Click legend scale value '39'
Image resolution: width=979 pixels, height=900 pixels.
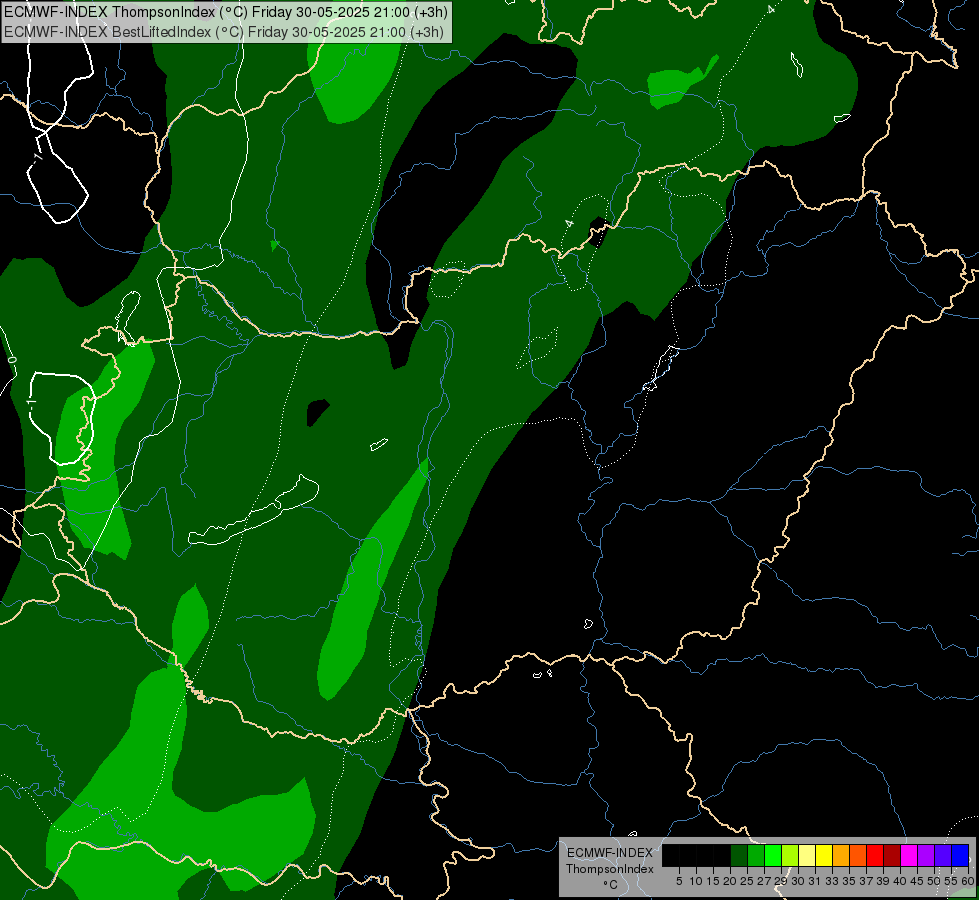(883, 881)
